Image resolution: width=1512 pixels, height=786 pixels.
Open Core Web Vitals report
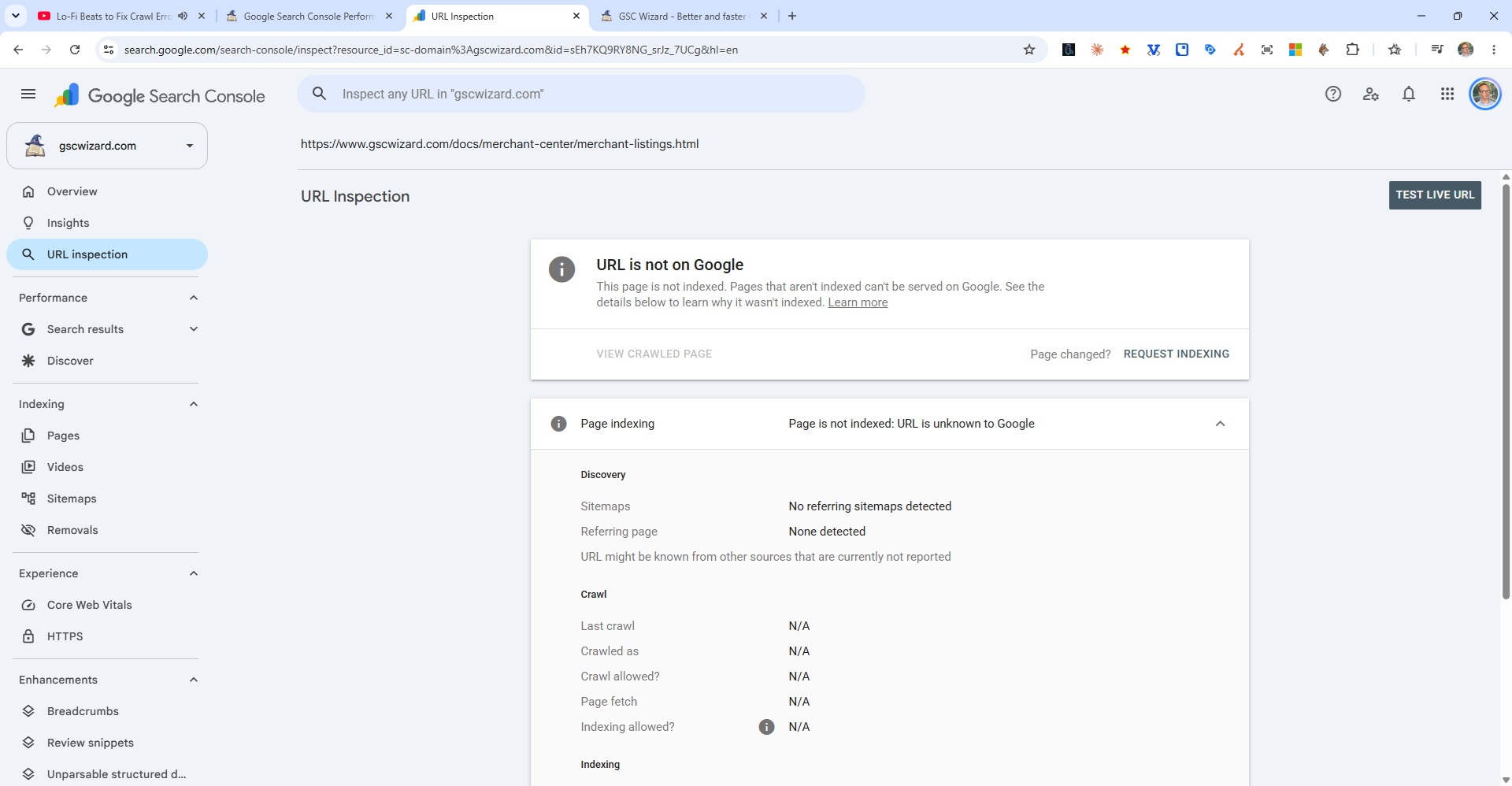tap(107, 605)
